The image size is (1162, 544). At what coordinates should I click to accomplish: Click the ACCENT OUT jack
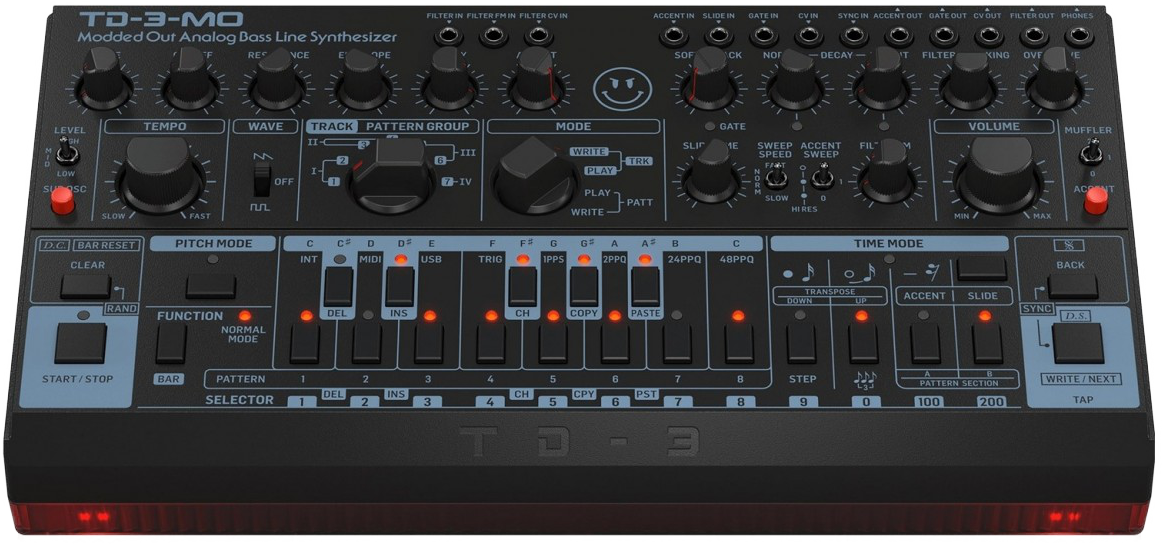pyautogui.click(x=899, y=35)
